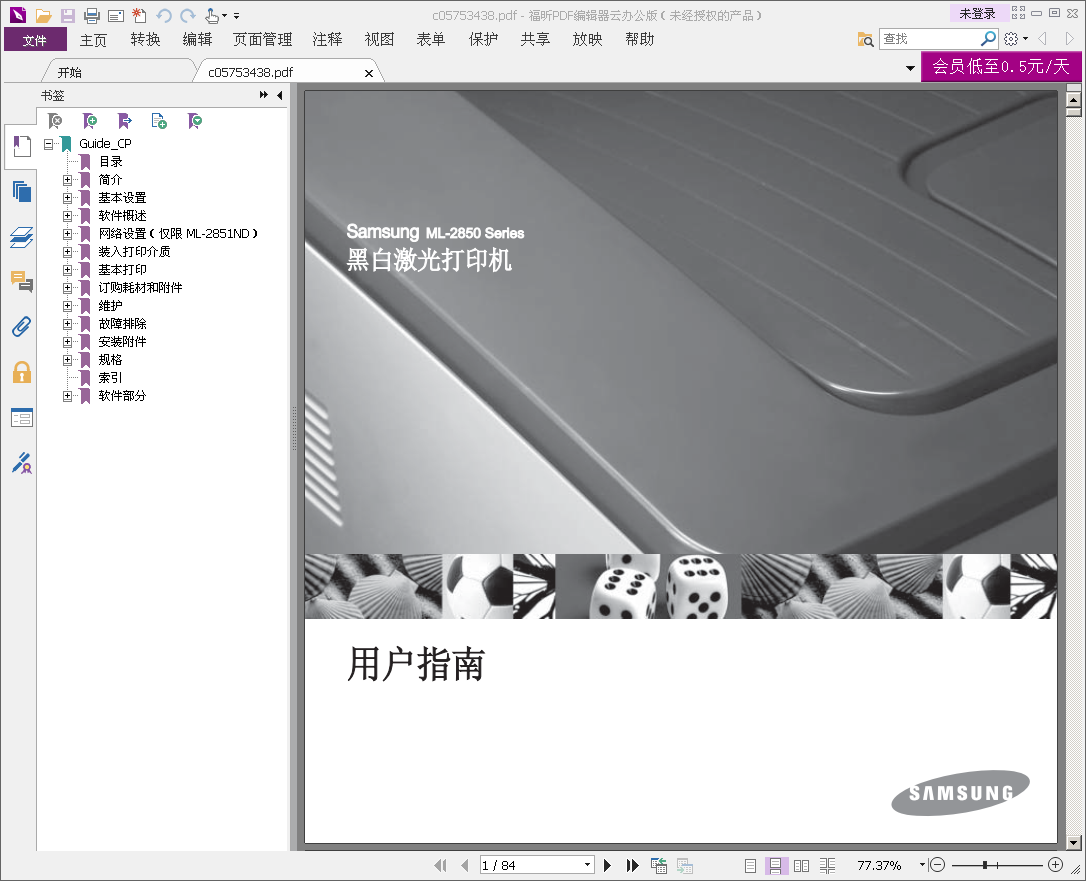
Task: Zoom in with the plus button
Action: tap(1056, 864)
